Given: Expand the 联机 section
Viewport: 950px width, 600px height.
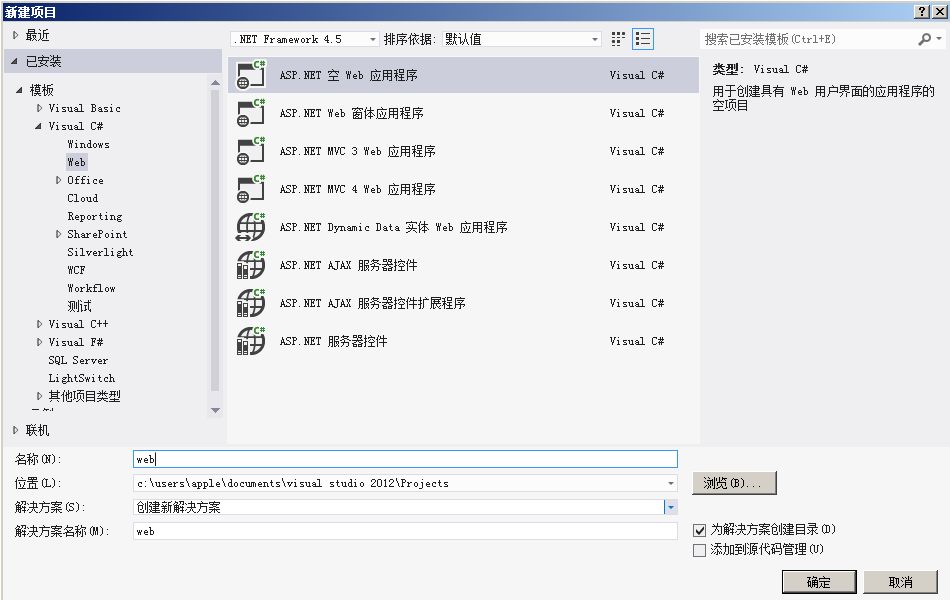Looking at the screenshot, I should tap(16, 430).
